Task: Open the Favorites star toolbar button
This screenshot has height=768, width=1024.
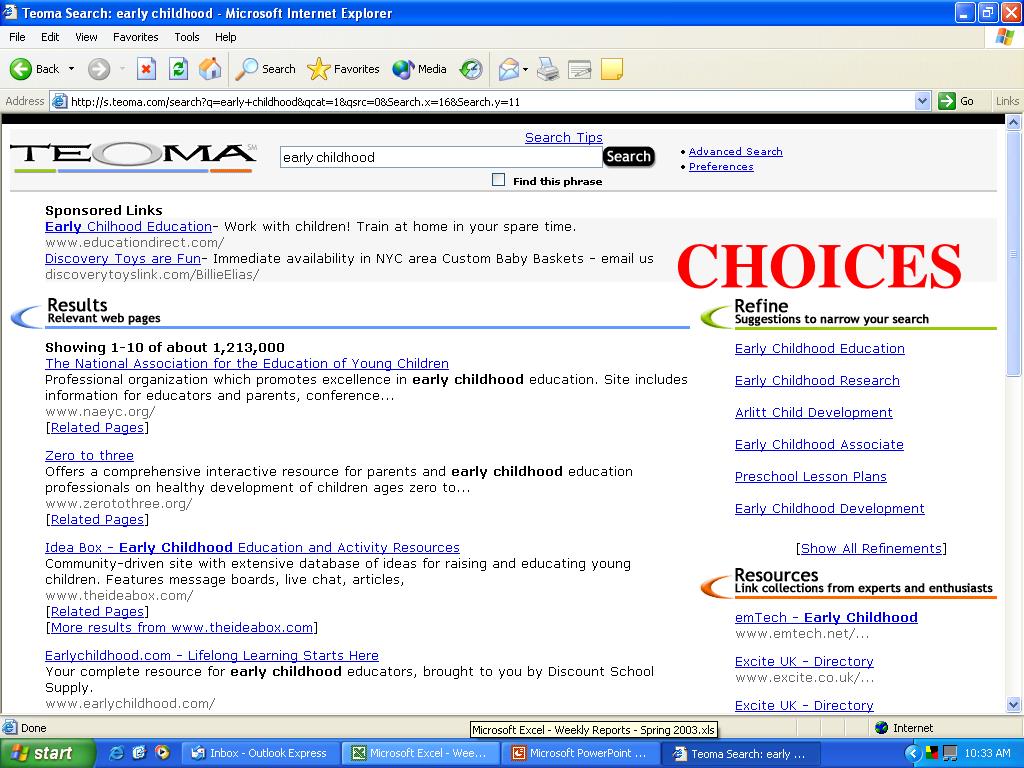Action: tap(344, 69)
